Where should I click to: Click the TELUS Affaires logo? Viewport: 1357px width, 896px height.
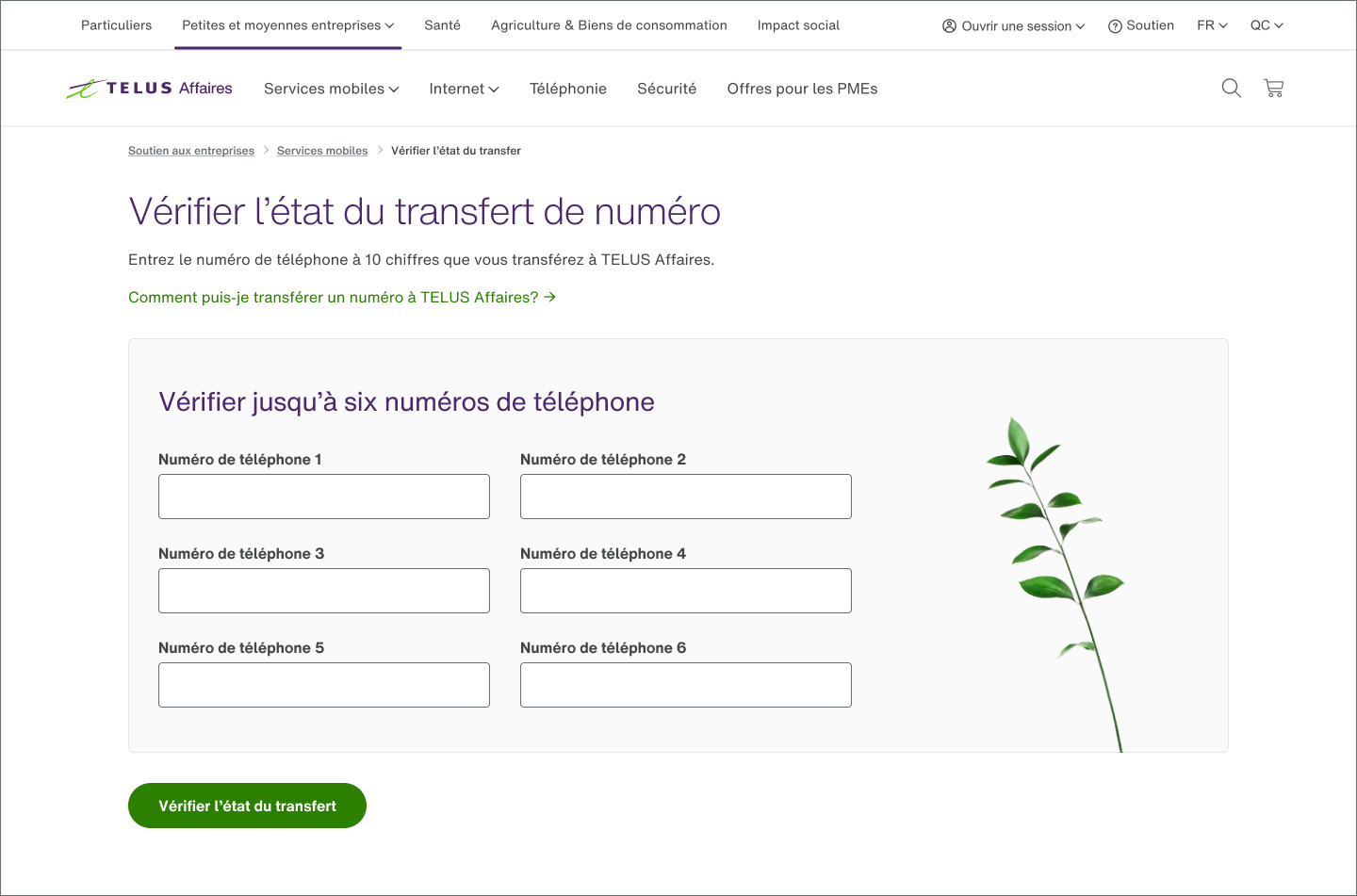click(149, 89)
